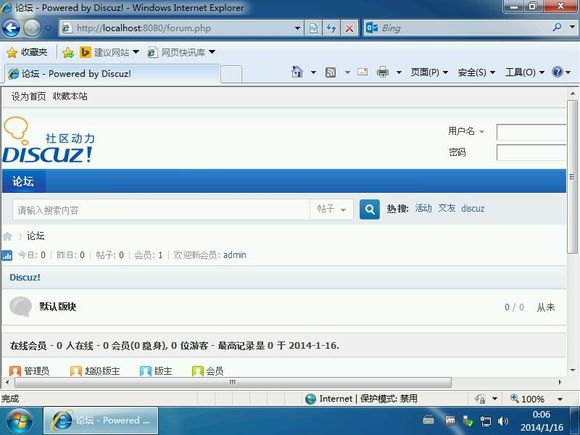580x435 pixels.
Task: Click the 收藏本站 link
Action: (x=70, y=97)
